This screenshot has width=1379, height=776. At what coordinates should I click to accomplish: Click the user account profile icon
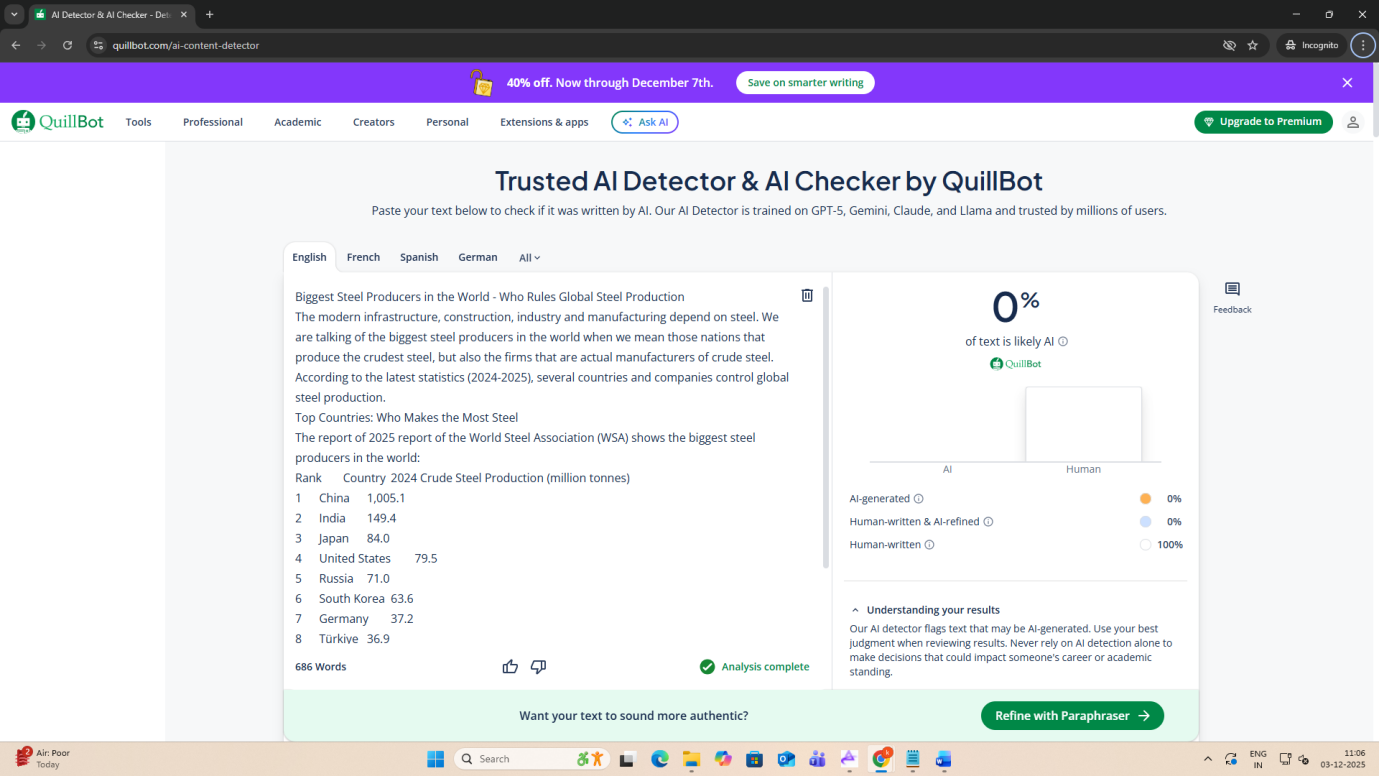tap(1352, 122)
